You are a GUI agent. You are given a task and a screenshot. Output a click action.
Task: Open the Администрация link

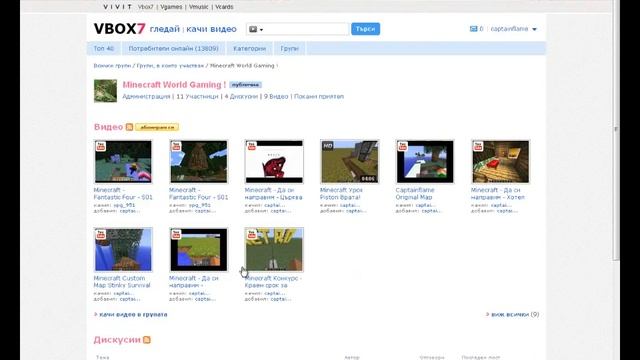146,96
